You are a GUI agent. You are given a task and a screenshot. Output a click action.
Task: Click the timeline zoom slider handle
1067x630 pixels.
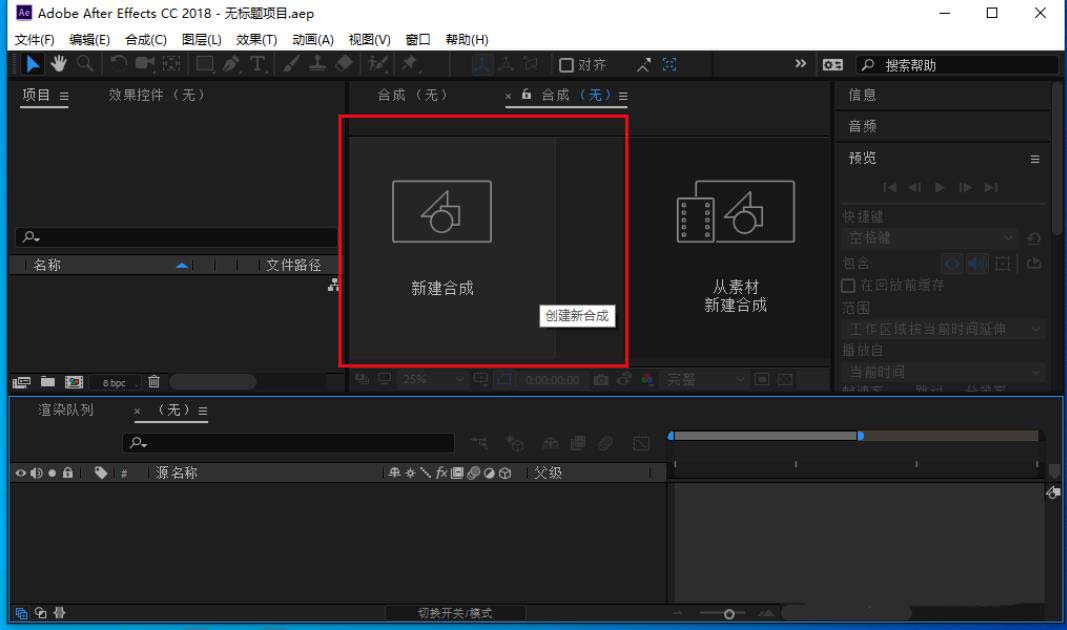(x=729, y=613)
